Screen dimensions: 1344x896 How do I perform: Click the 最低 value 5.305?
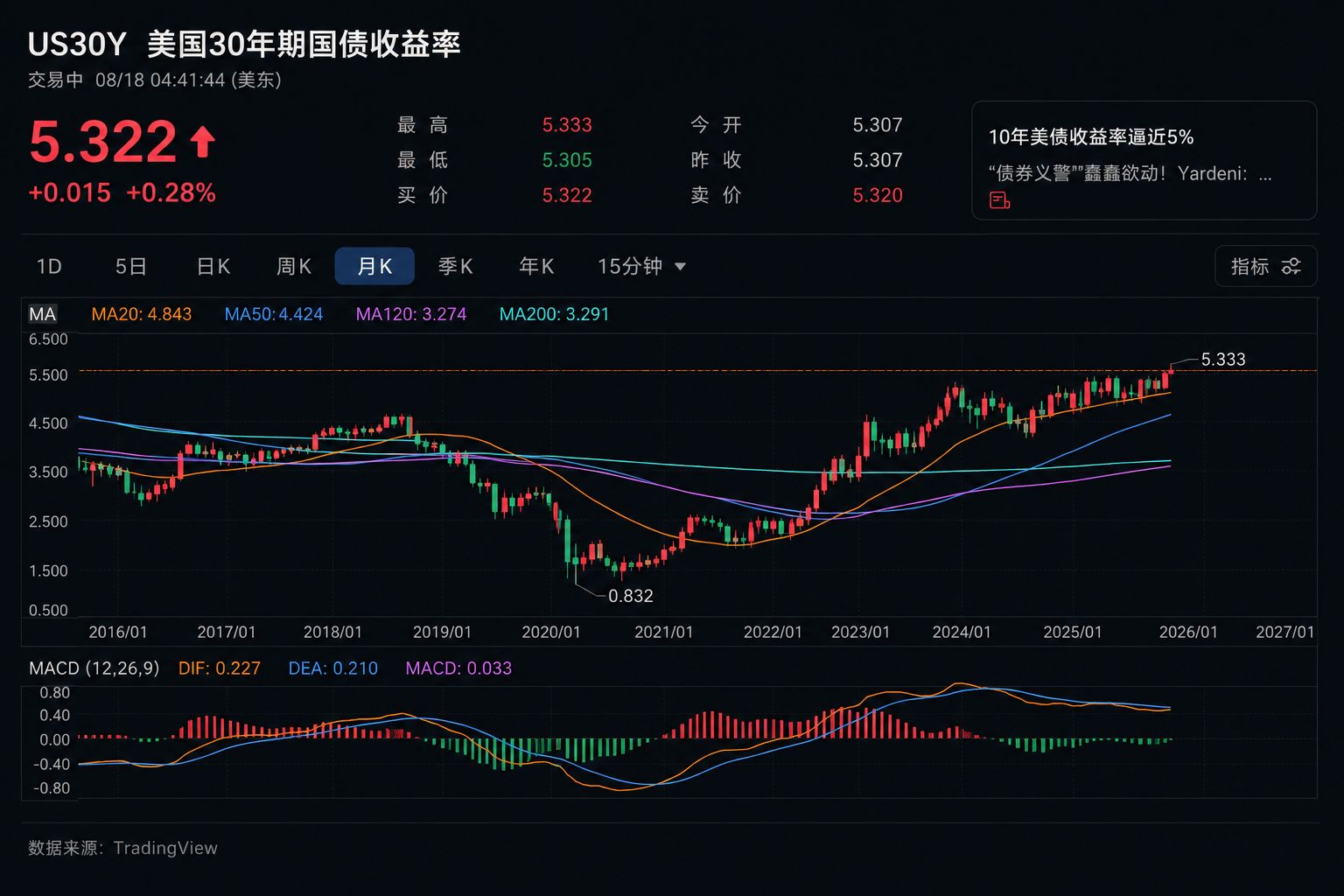coord(567,160)
